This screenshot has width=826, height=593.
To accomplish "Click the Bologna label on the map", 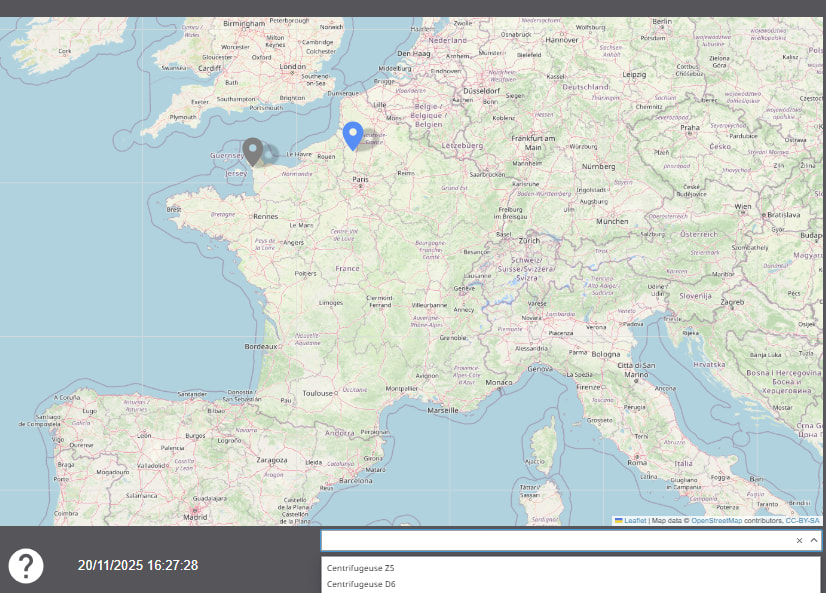I will coord(605,354).
